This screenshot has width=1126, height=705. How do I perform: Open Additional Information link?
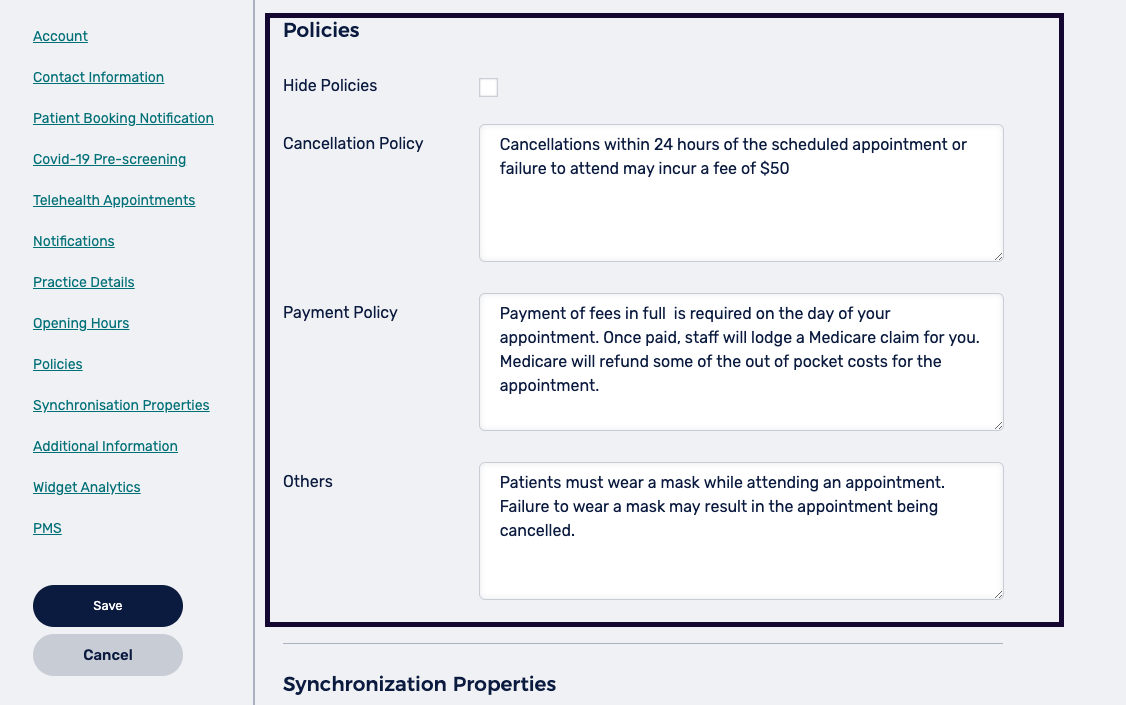tap(105, 446)
